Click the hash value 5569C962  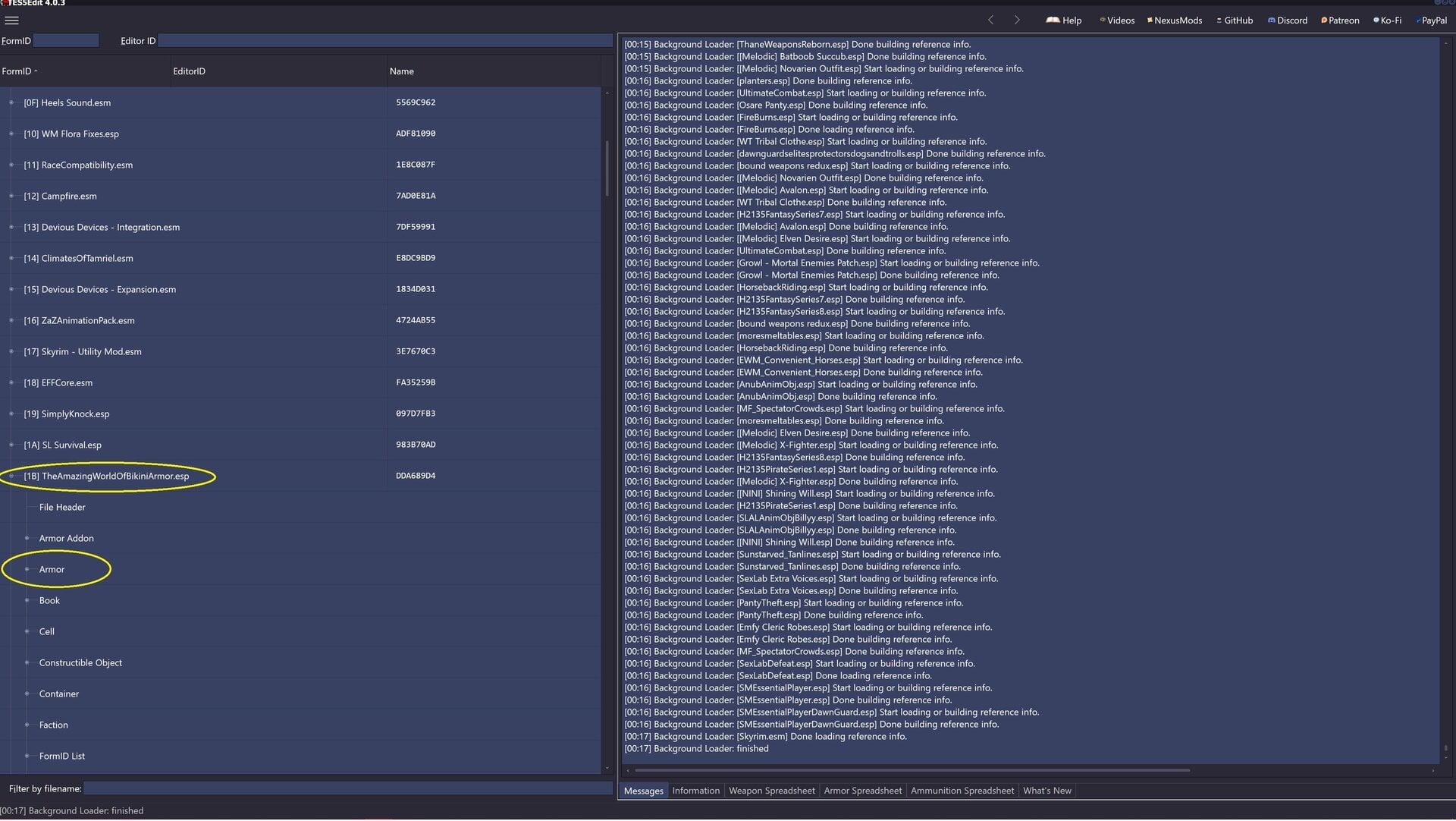[x=416, y=102]
